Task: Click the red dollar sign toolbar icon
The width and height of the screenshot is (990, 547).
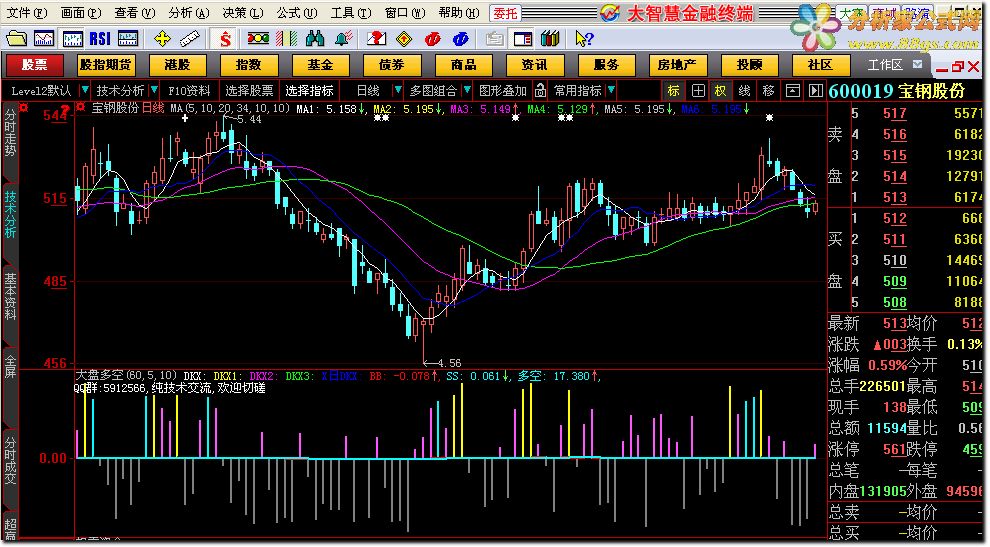Action: click(225, 39)
